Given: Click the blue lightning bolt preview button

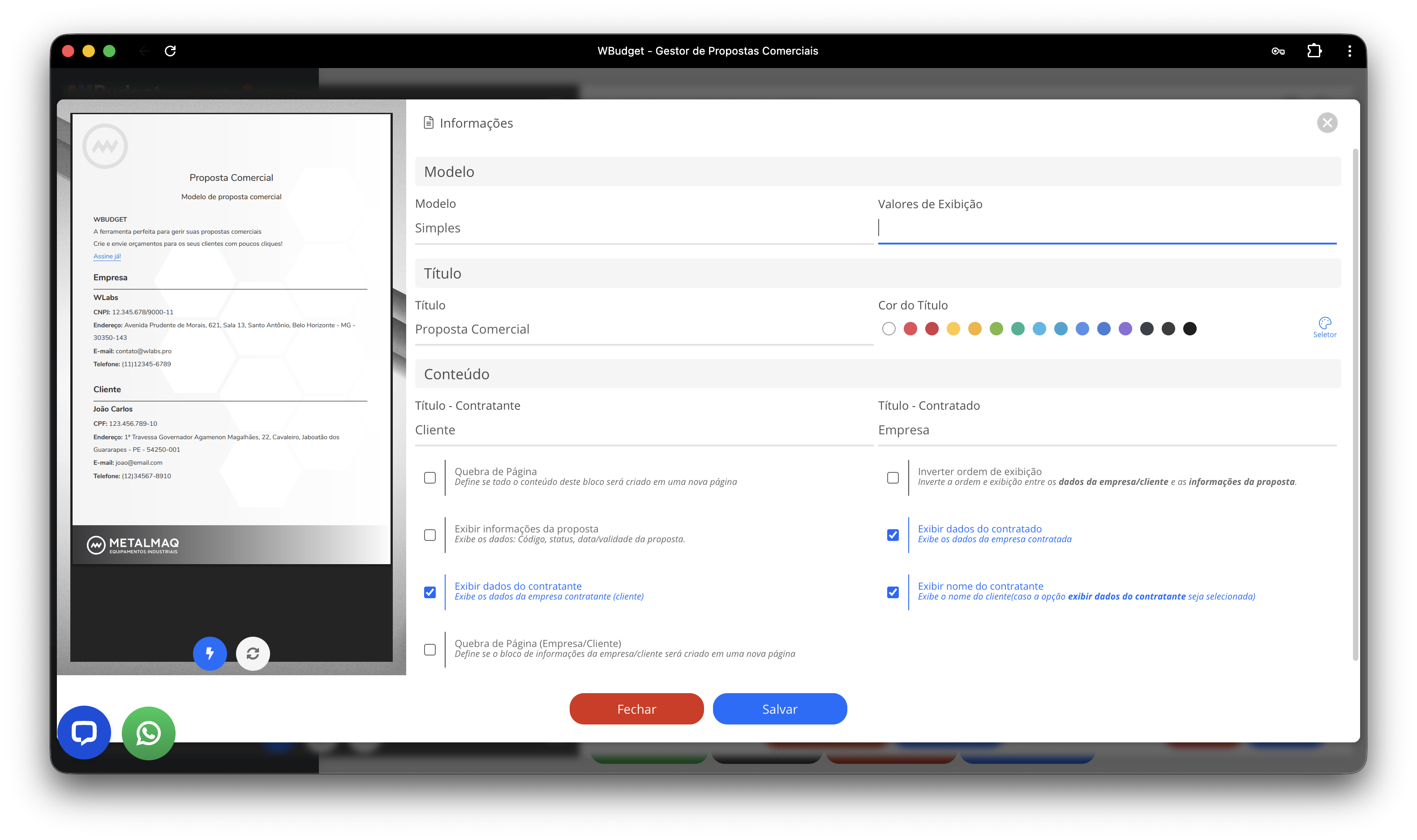Looking at the screenshot, I should coord(210,653).
